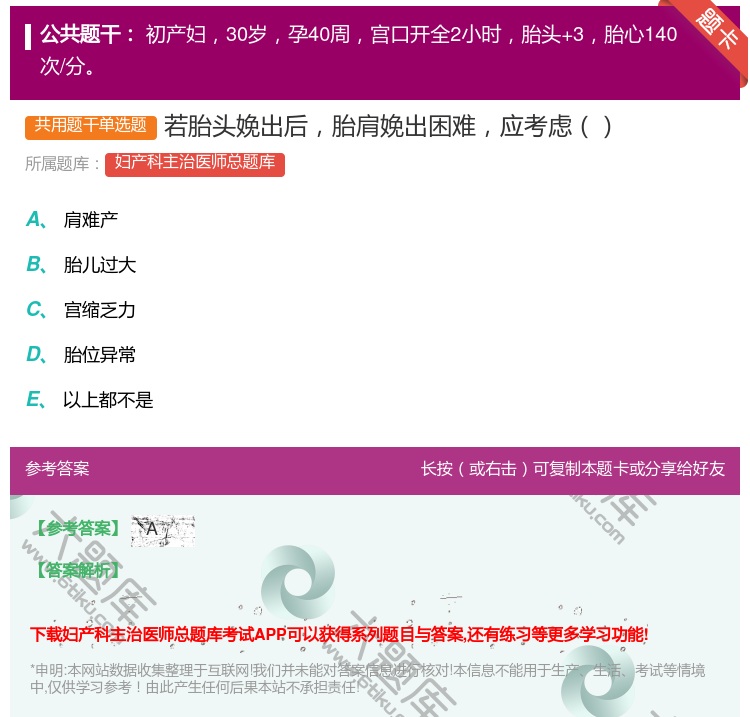Click the orange 共用题干单选题 tag
The height and width of the screenshot is (717, 750).
(91, 126)
